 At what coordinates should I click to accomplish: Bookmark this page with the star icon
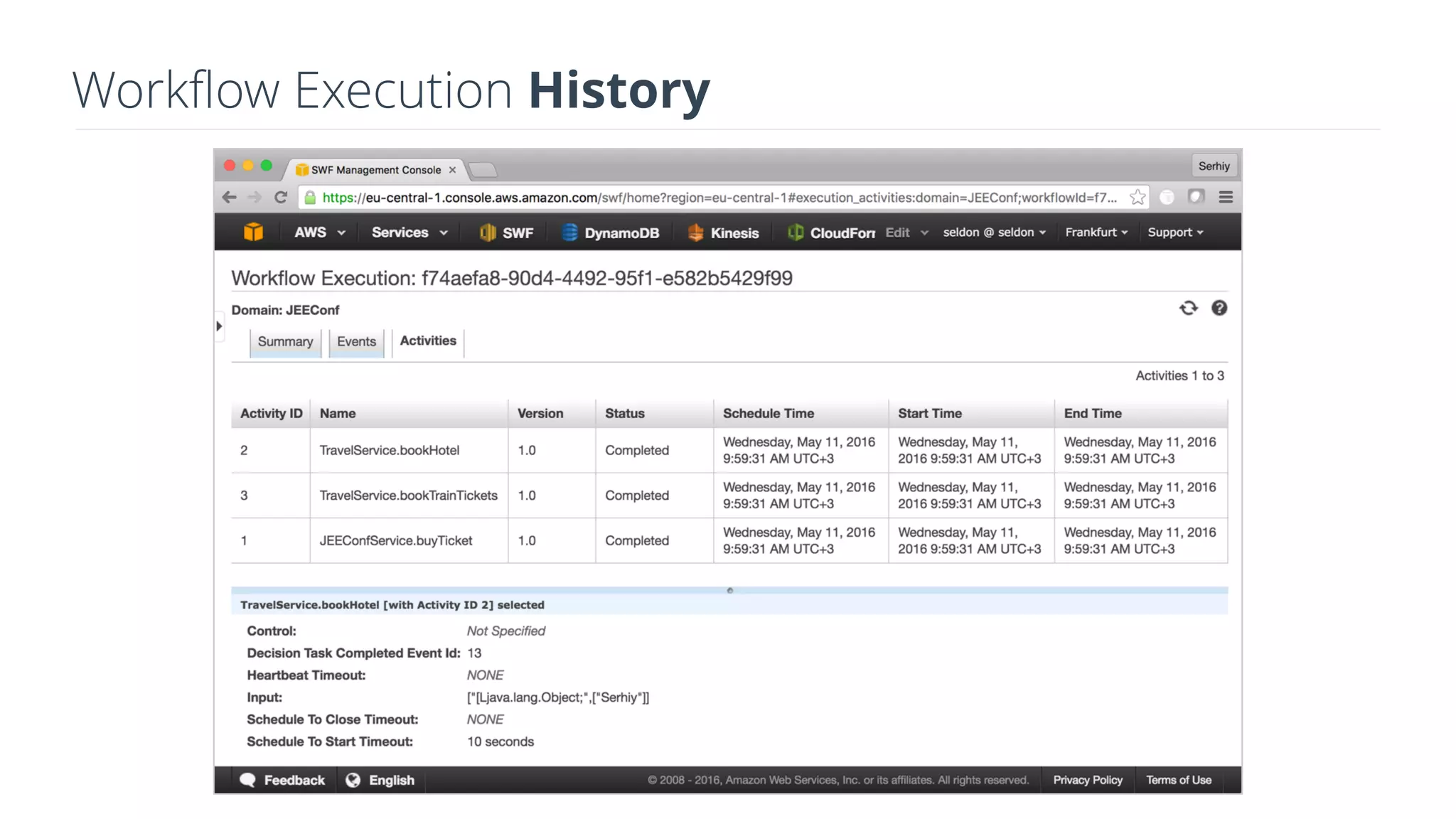pos(1137,198)
